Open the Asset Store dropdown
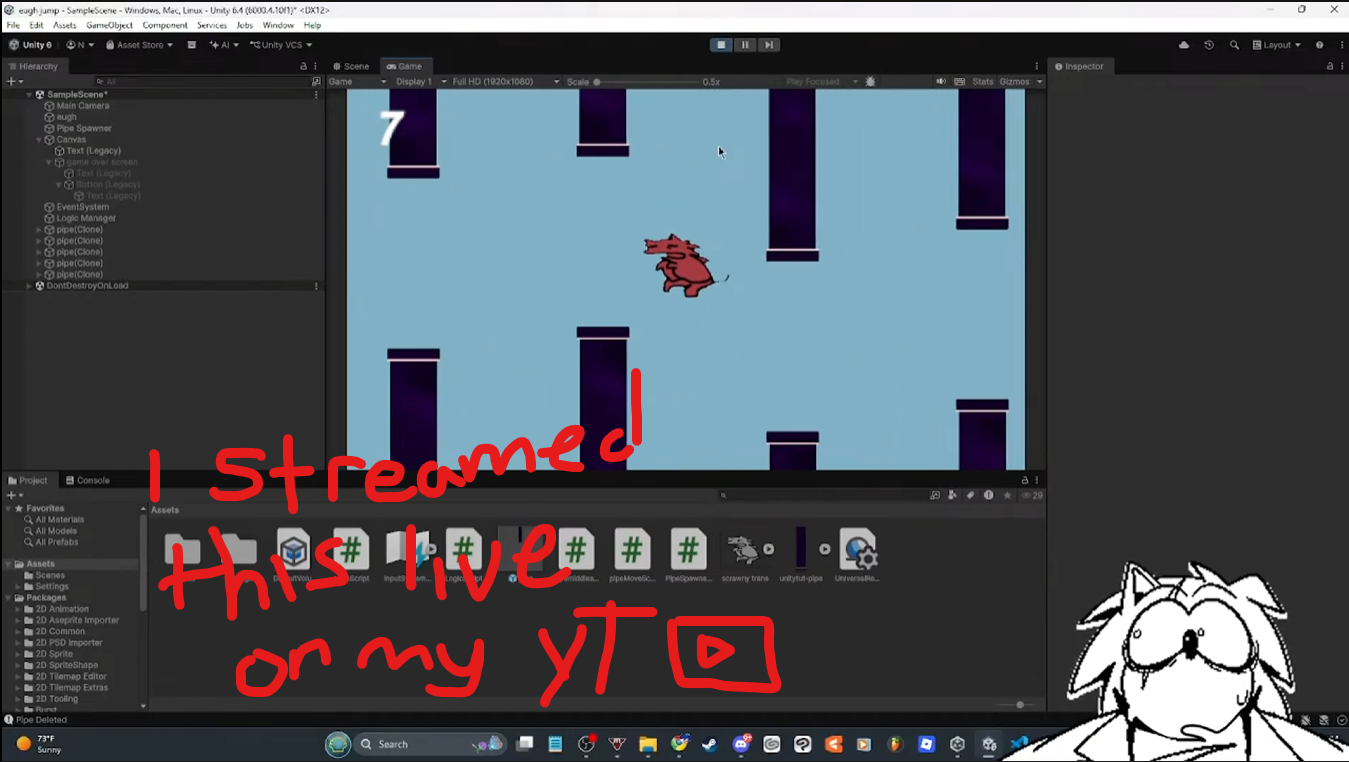Screen dimensions: 1349x762 click(x=139, y=45)
